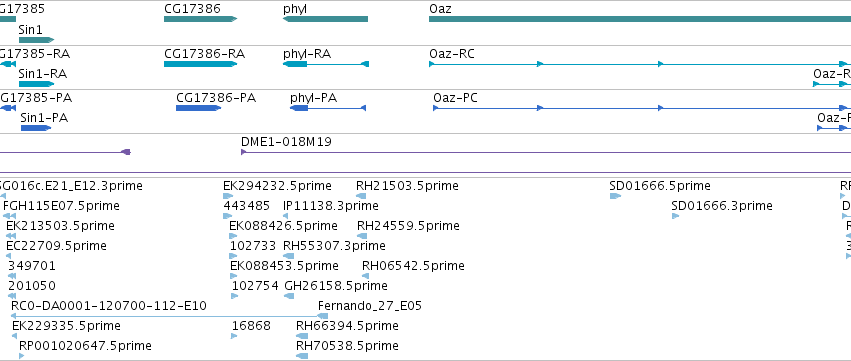This screenshot has width=851, height=361.
Task: Select the GH26158.5prime EST block
Action: tap(289, 296)
